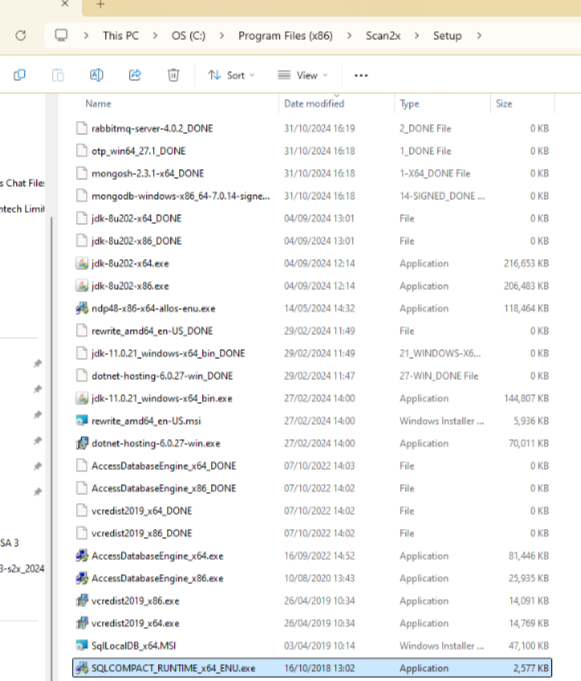Click size 216,653 KB of jdk-8u202-x64.exe
581x681 pixels.
pyautogui.click(x=526, y=263)
